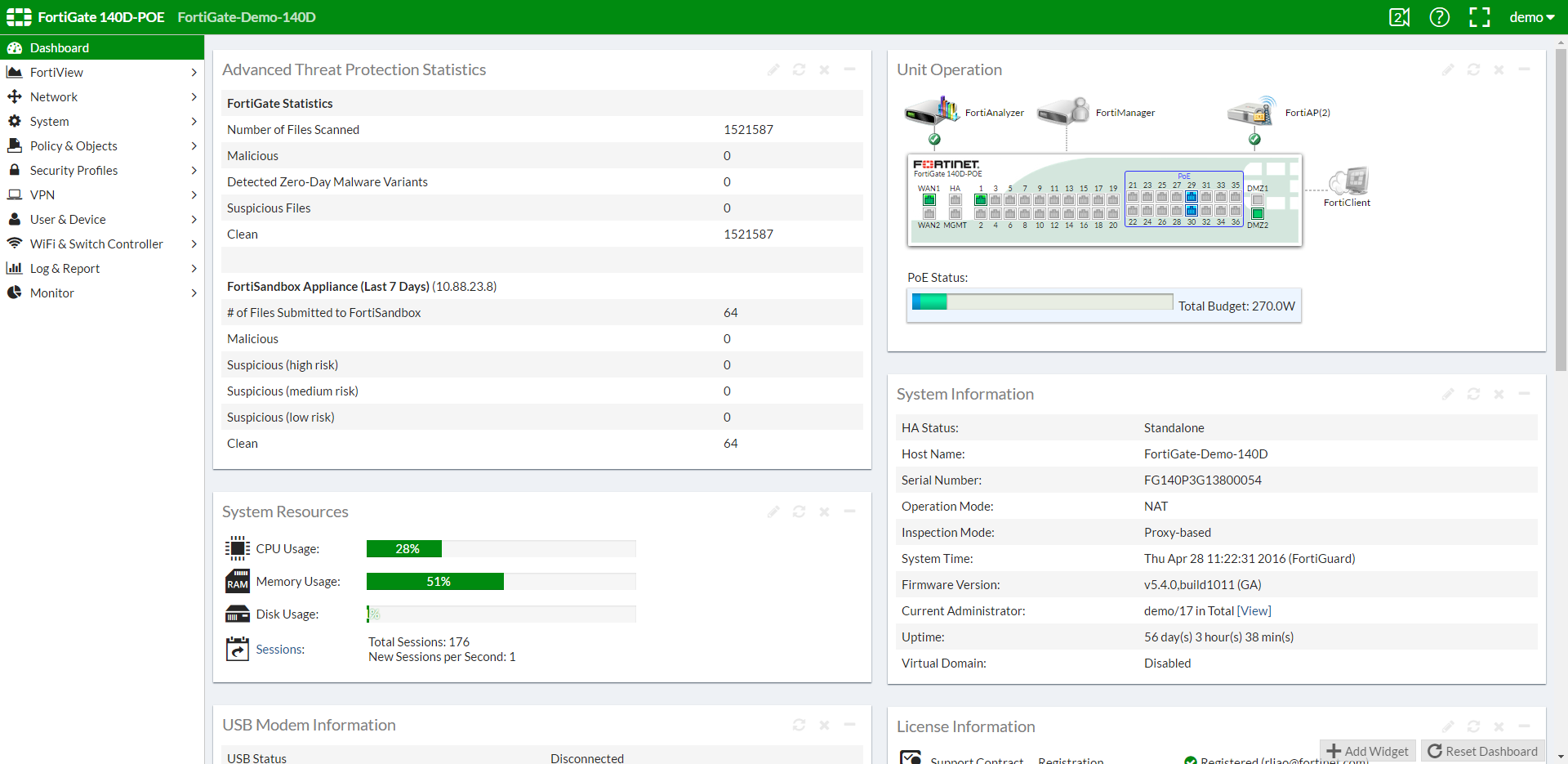
Task: Select the blue PoE port 29
Action: 1192,197
